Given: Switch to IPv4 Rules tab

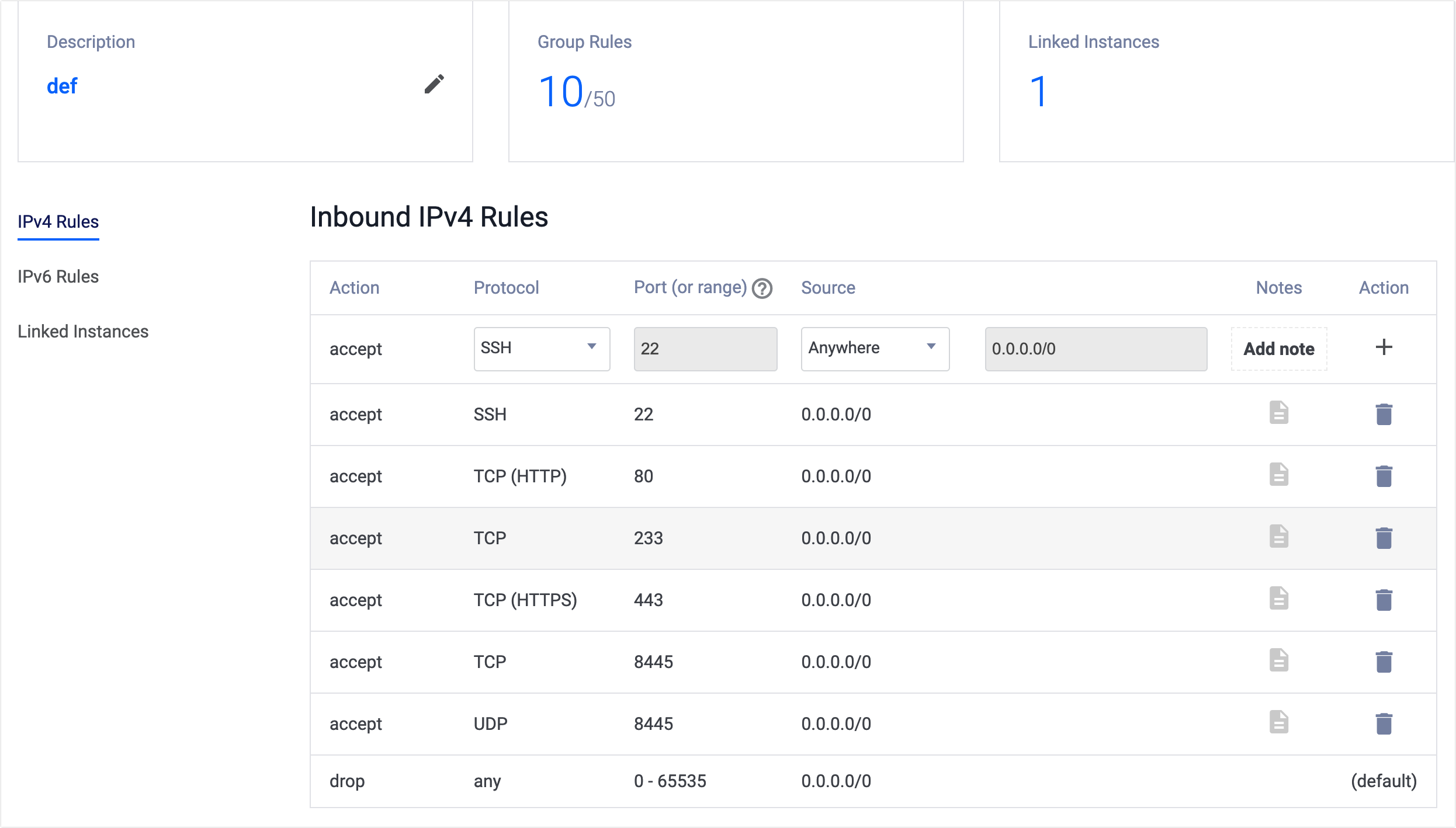Looking at the screenshot, I should (58, 222).
